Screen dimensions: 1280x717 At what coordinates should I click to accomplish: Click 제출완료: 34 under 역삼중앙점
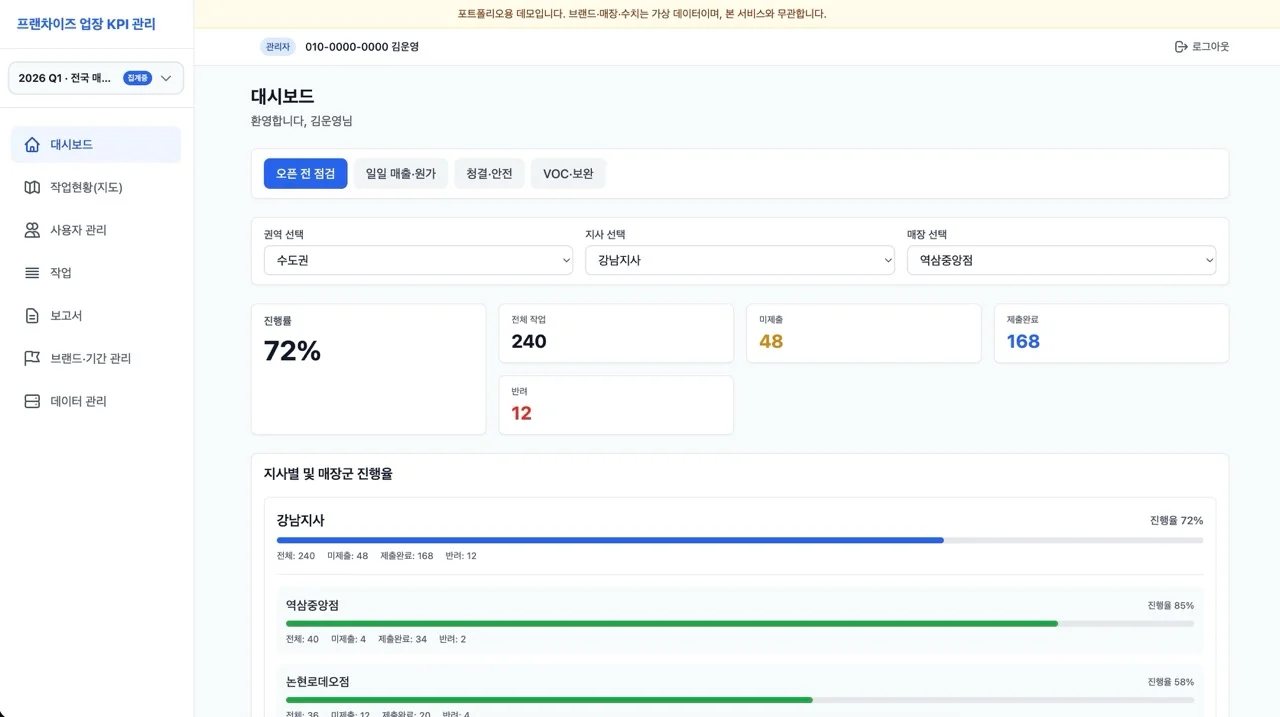402,639
